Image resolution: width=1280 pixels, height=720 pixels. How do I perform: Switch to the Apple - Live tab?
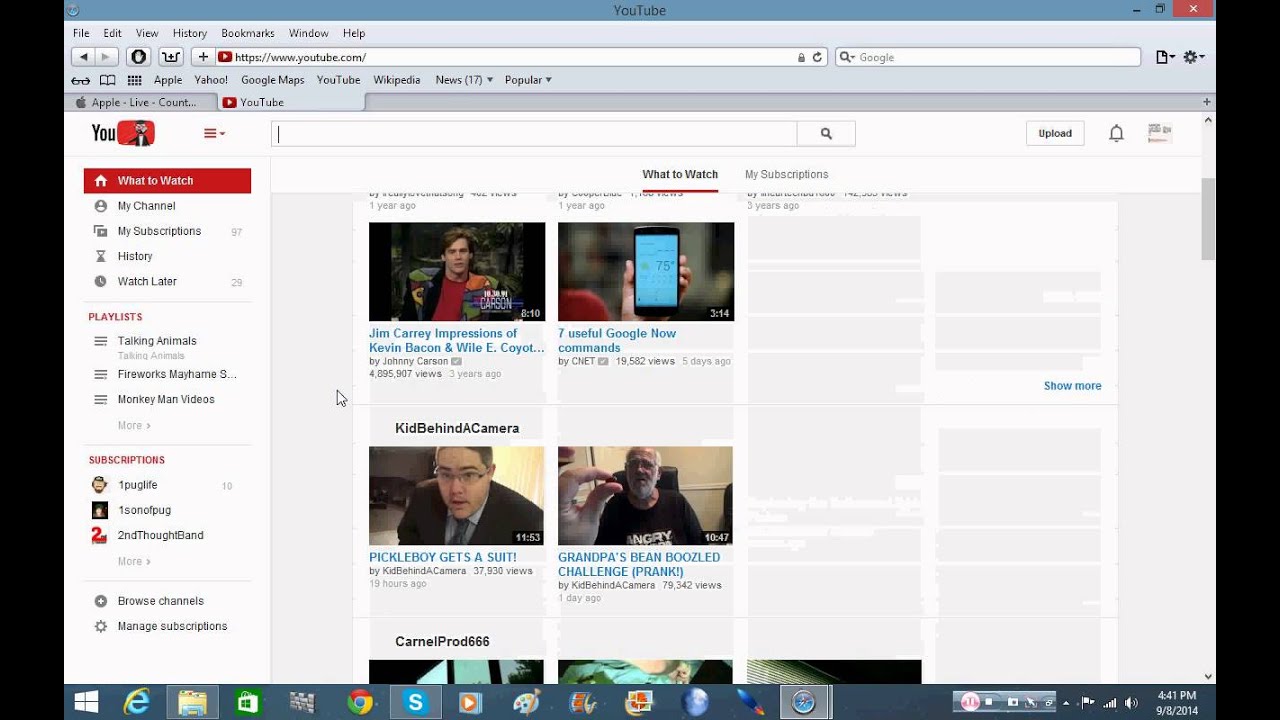(144, 102)
